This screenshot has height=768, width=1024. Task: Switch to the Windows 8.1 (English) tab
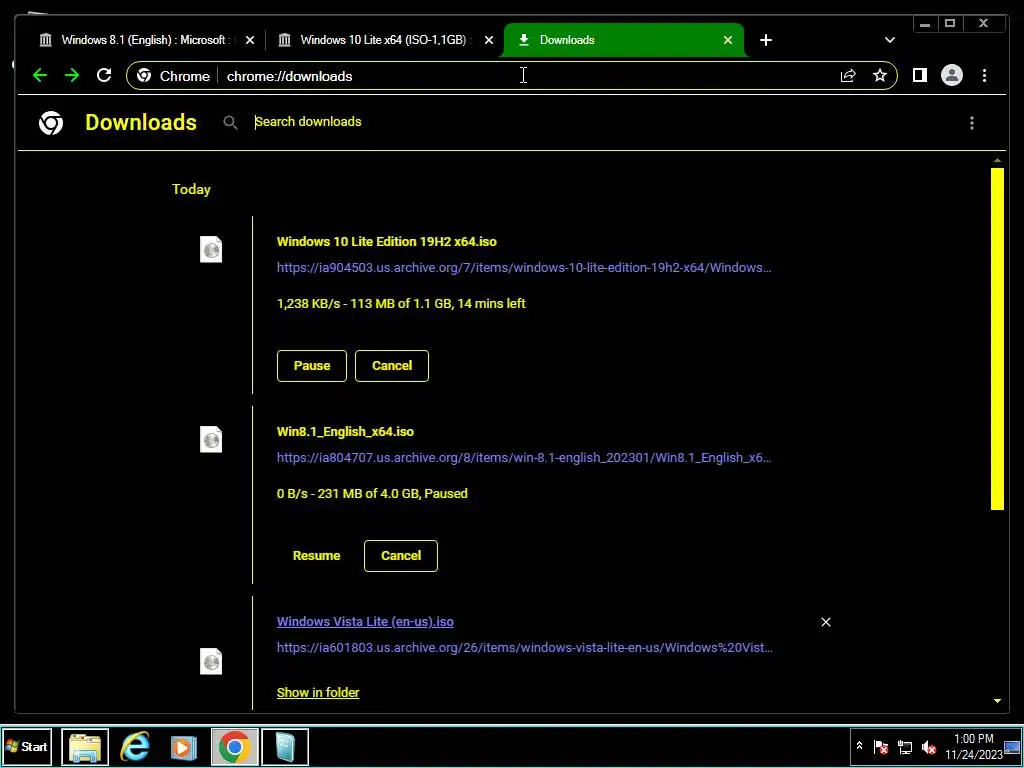point(146,40)
